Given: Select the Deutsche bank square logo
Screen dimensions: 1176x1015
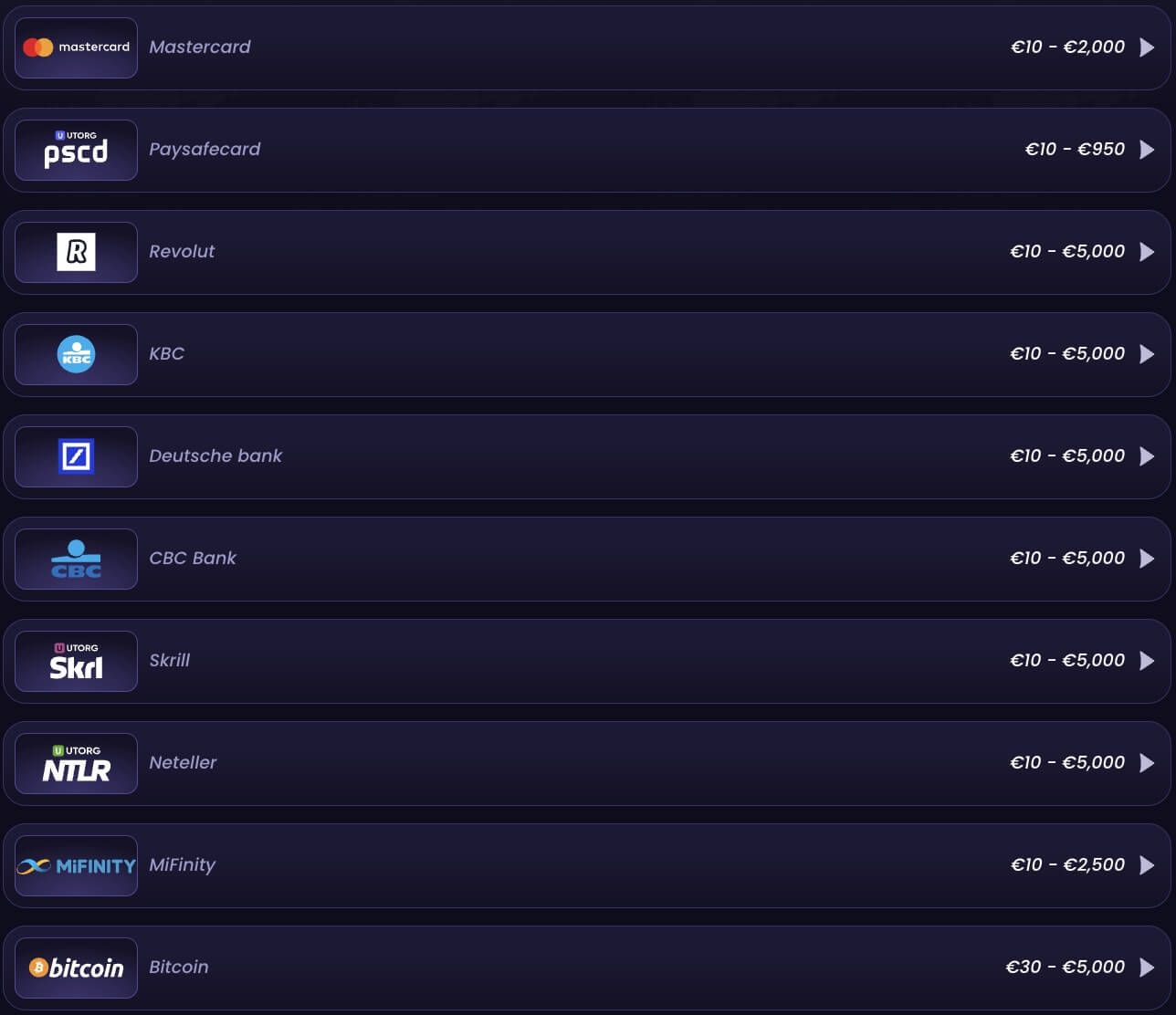Looking at the screenshot, I should pos(76,456).
